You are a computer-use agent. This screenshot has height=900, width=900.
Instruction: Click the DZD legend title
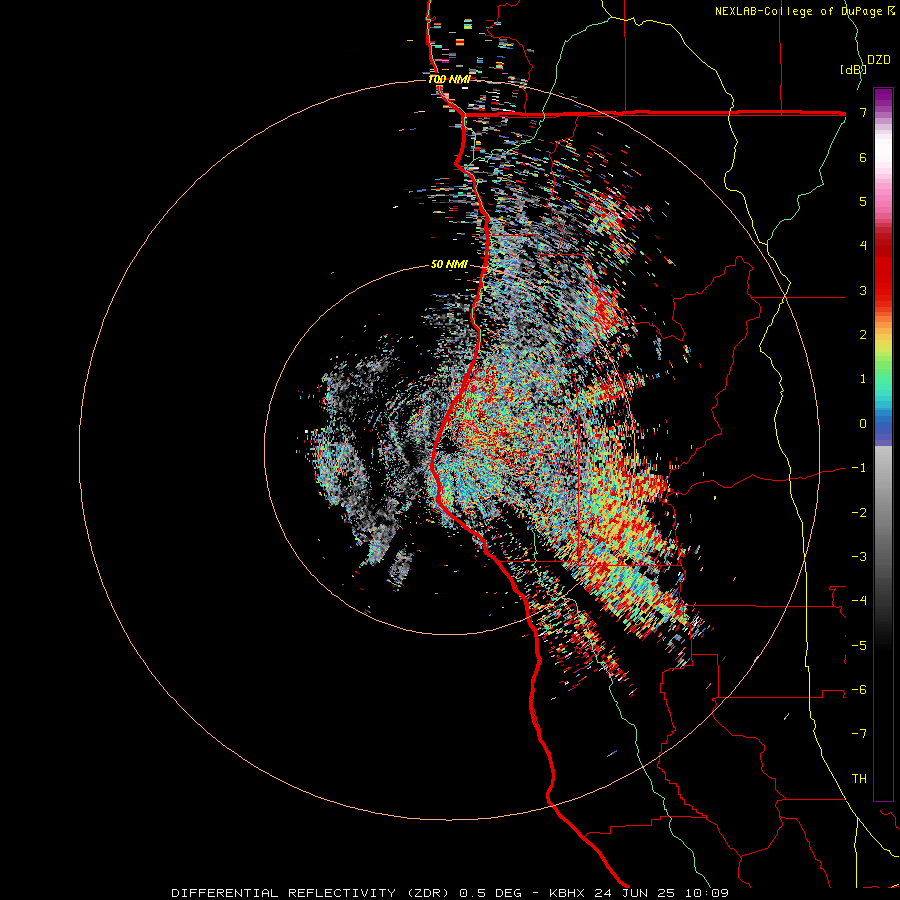click(x=879, y=60)
